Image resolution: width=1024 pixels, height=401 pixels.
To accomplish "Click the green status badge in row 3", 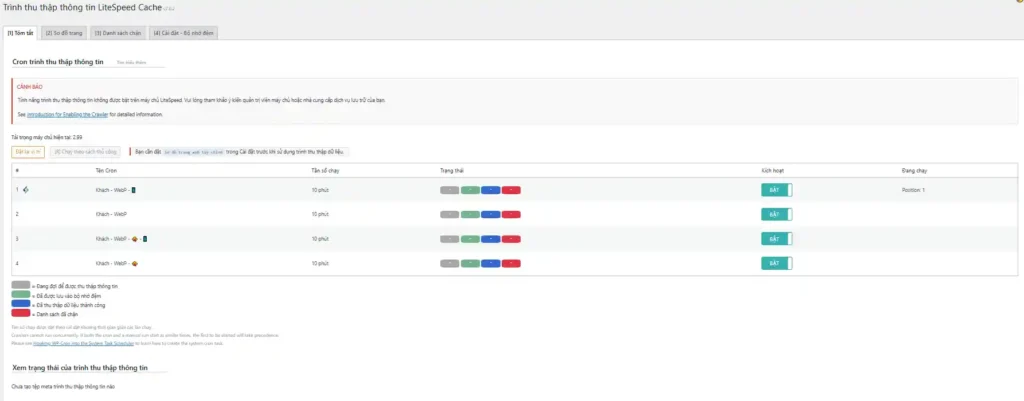I will coord(470,239).
